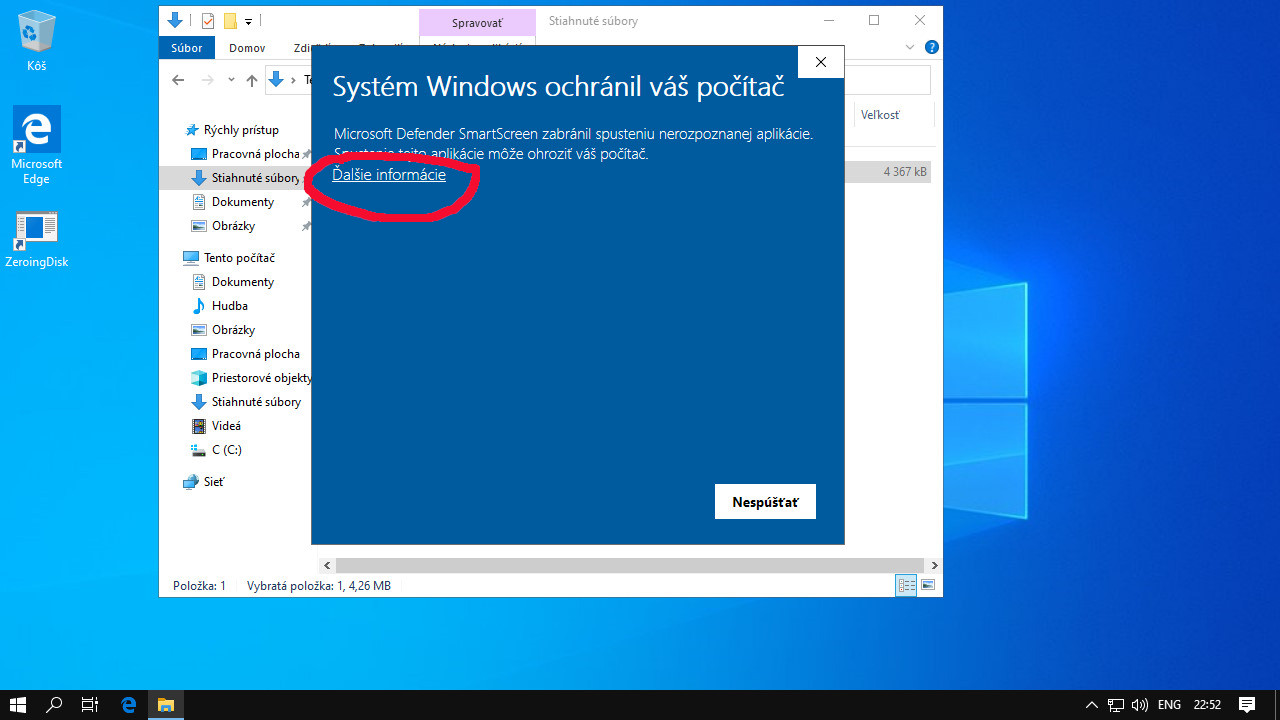Open Explorer help question mark icon

tap(932, 48)
